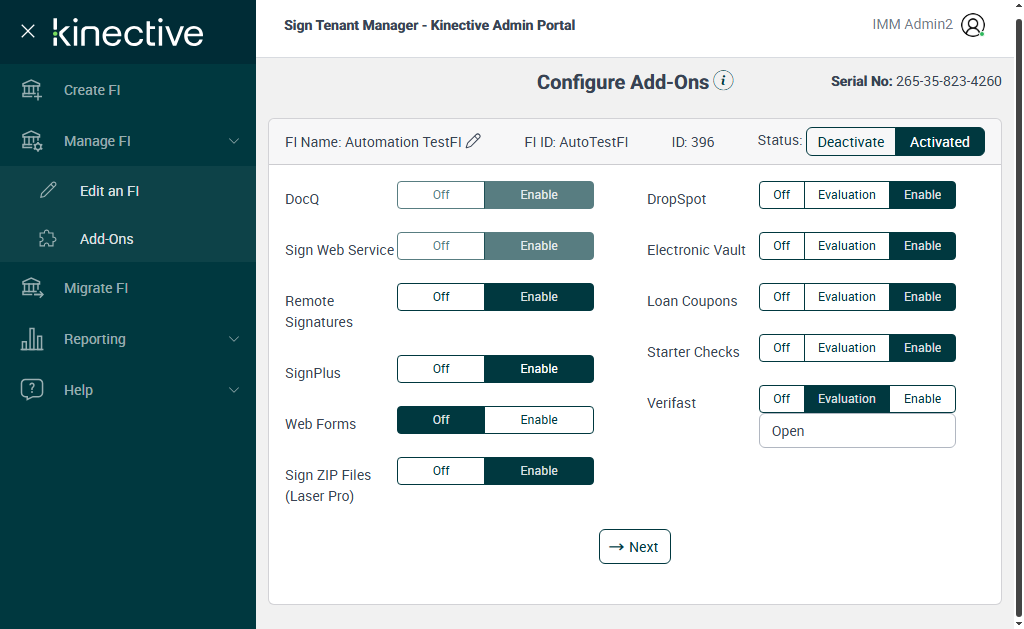Click the Sign Tenant Manager page title

coord(430,25)
